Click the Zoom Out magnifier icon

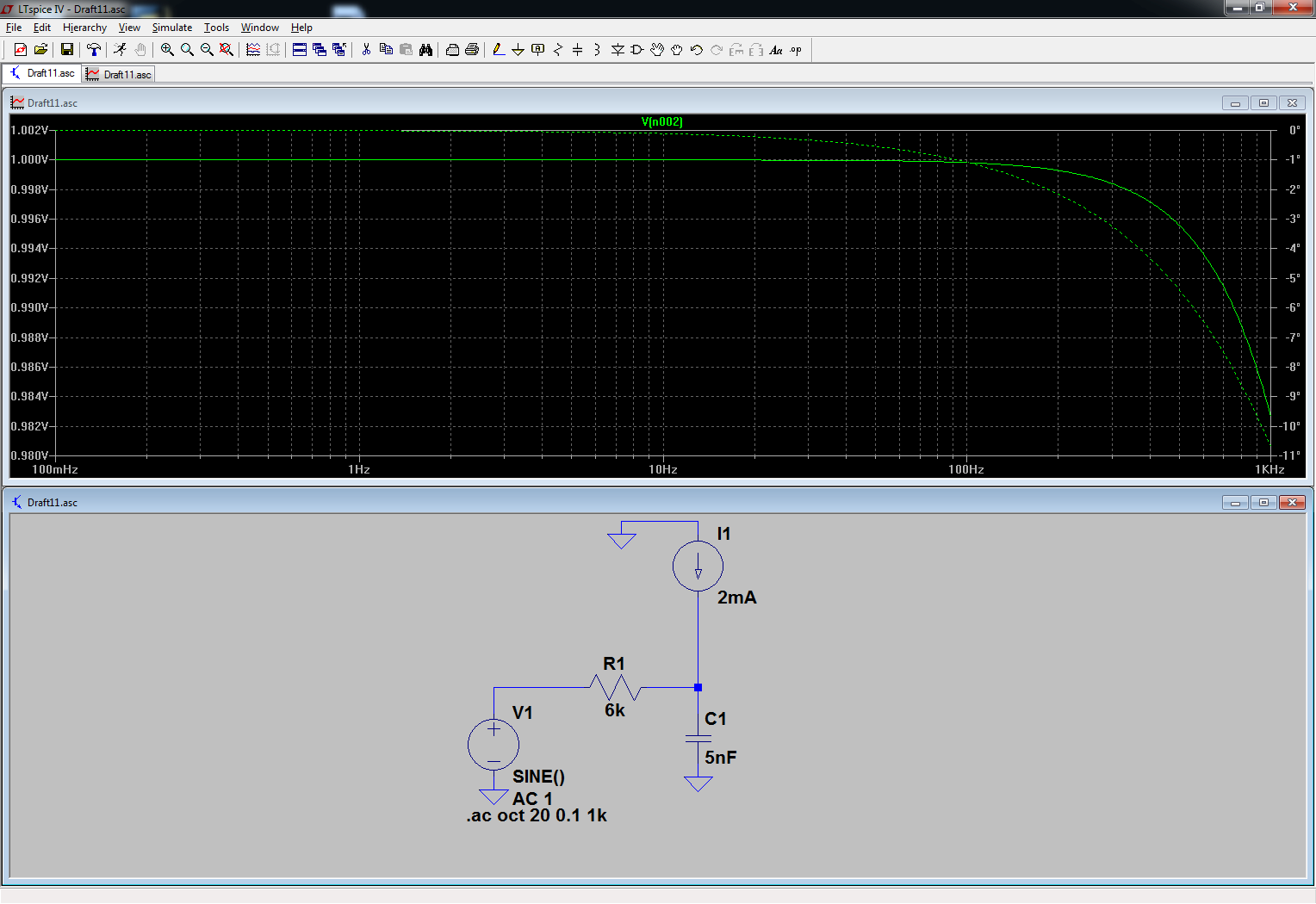point(207,50)
